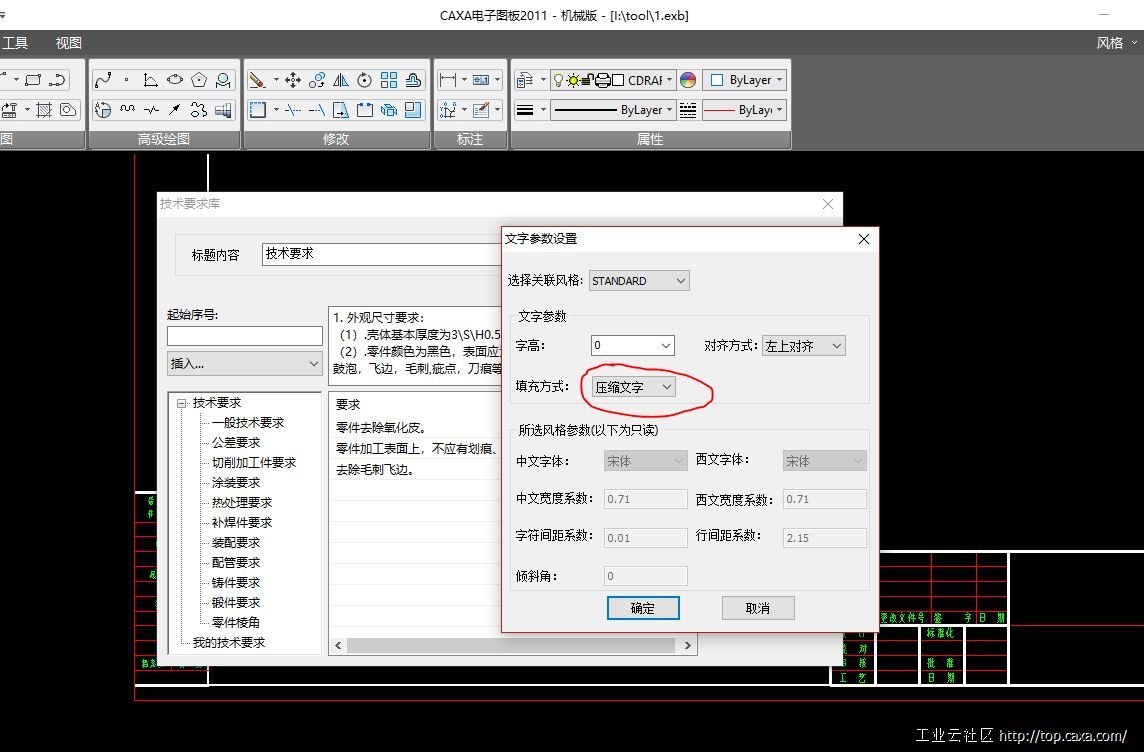Screen dimensions: 1144x752
Task: Click the move (pan) modify tool
Action: click(293, 80)
